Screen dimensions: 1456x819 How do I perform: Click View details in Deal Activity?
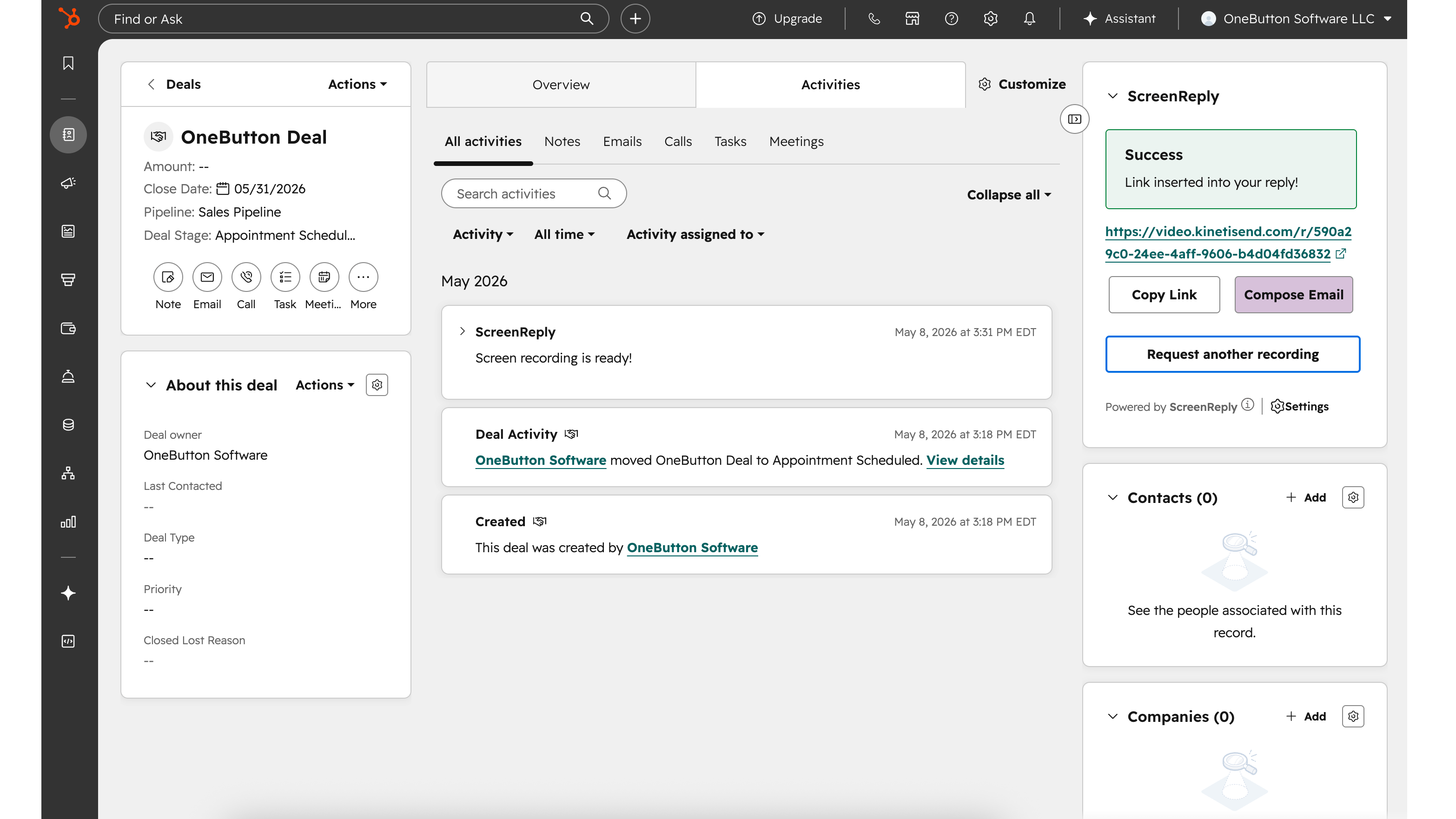(965, 460)
